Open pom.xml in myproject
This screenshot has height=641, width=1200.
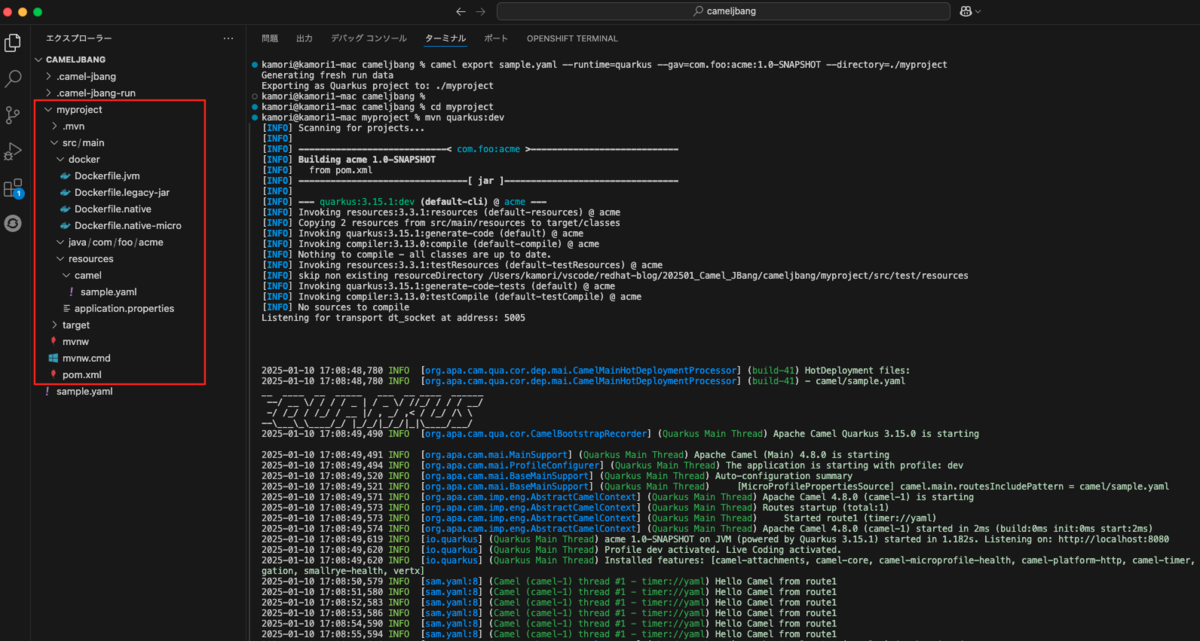pos(80,375)
